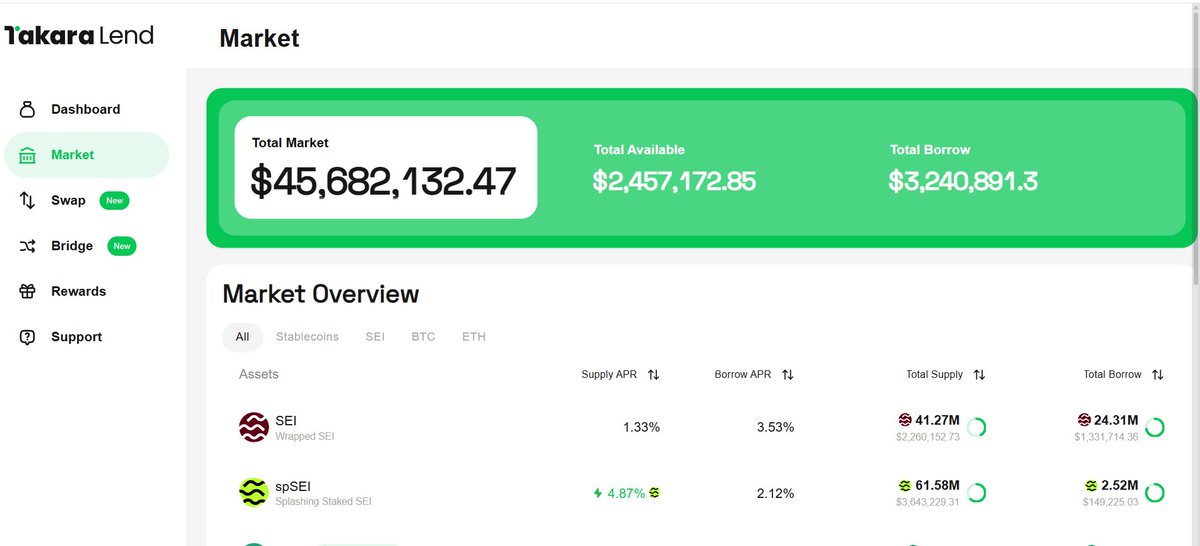Click the Swap arrows icon in sidebar

coord(28,200)
